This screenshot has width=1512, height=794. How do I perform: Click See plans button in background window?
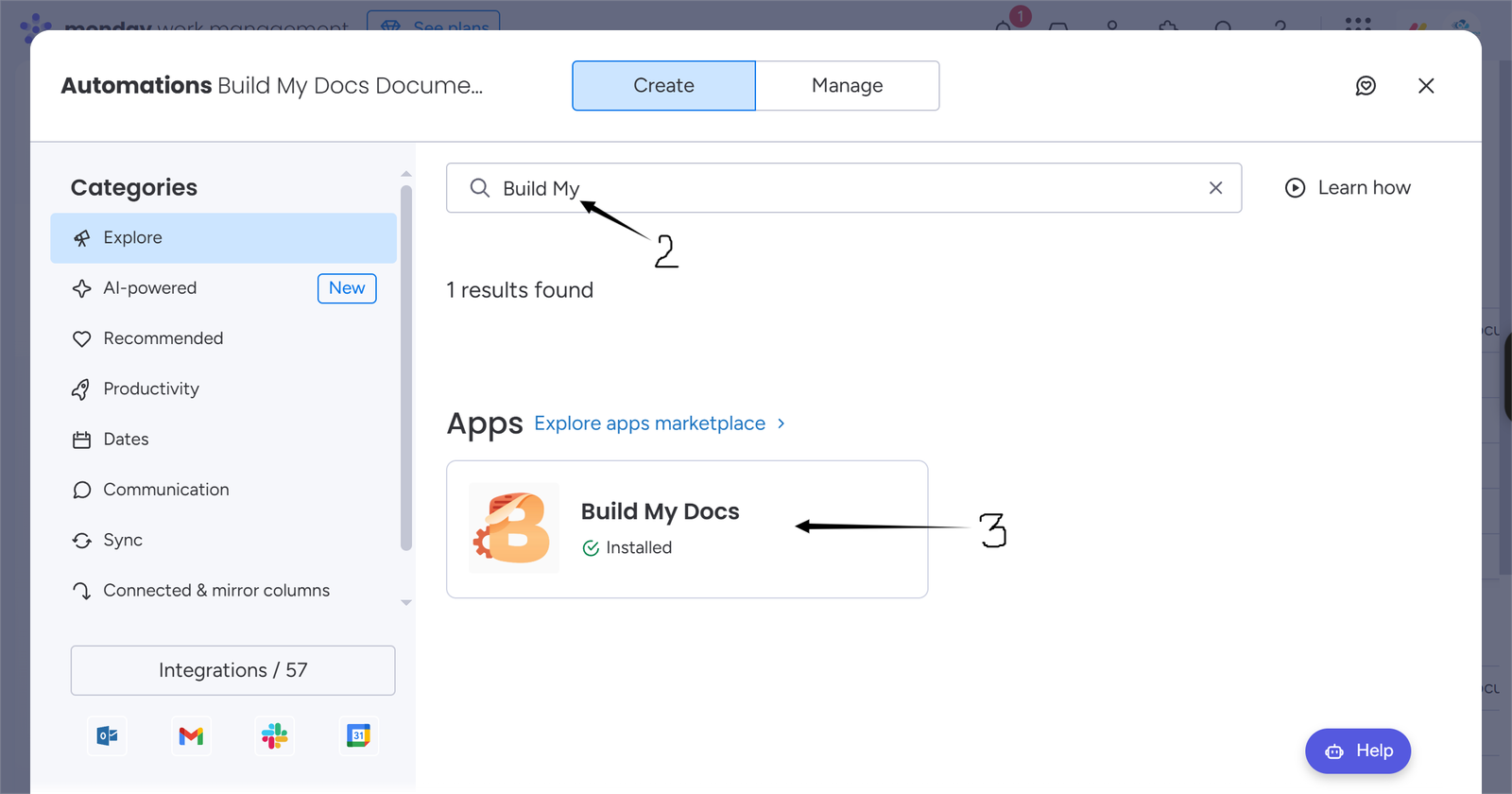pos(434,21)
